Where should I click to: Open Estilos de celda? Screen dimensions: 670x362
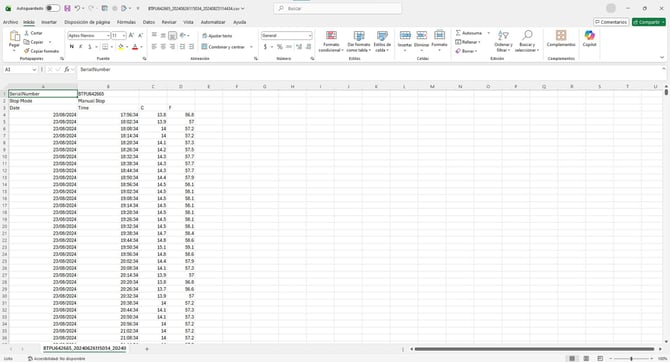click(382, 41)
